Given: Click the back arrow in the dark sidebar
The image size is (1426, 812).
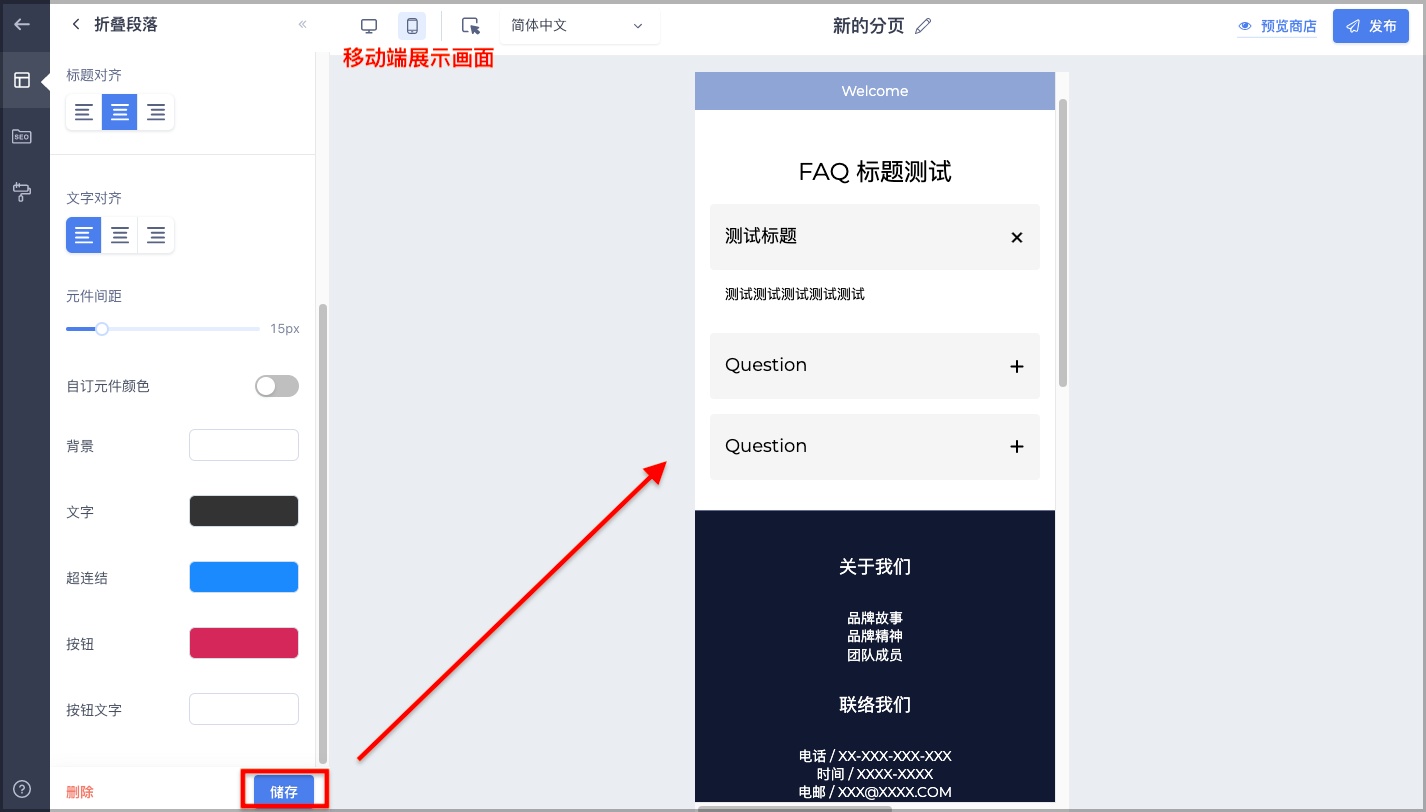Looking at the screenshot, I should (22, 24).
